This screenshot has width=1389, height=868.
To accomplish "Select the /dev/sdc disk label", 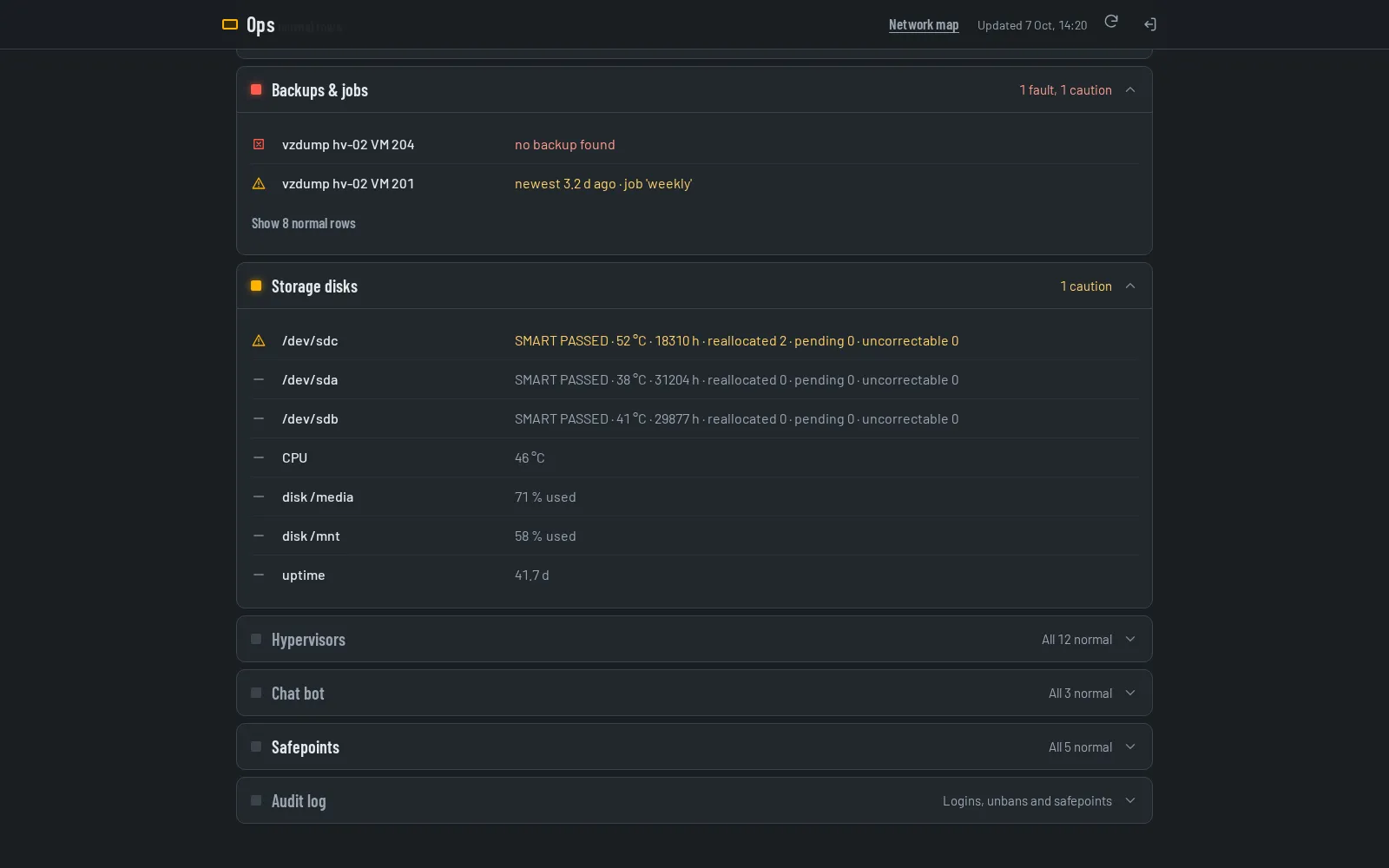I will tap(310, 340).
